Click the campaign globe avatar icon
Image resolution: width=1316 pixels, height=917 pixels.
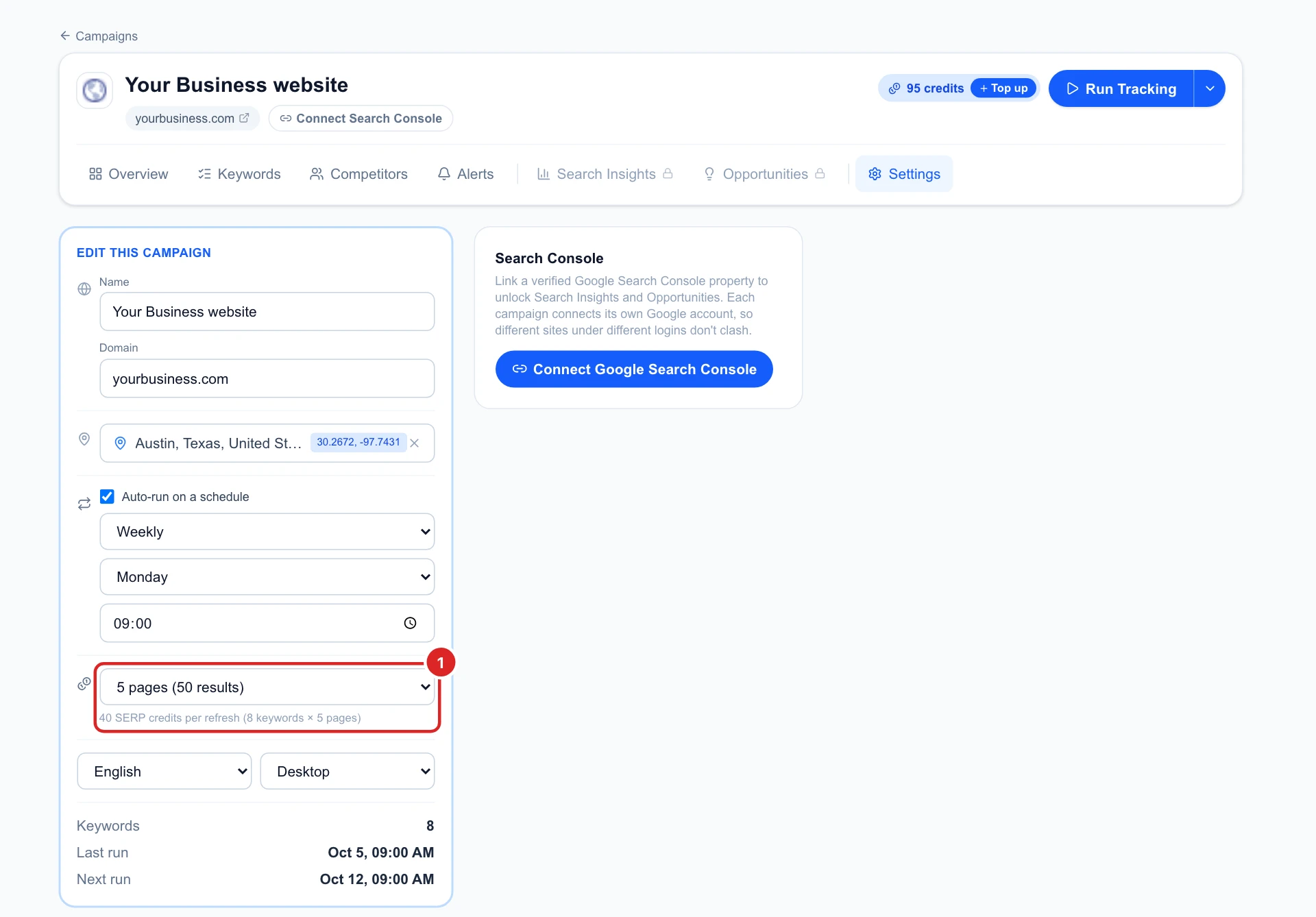pyautogui.click(x=95, y=90)
